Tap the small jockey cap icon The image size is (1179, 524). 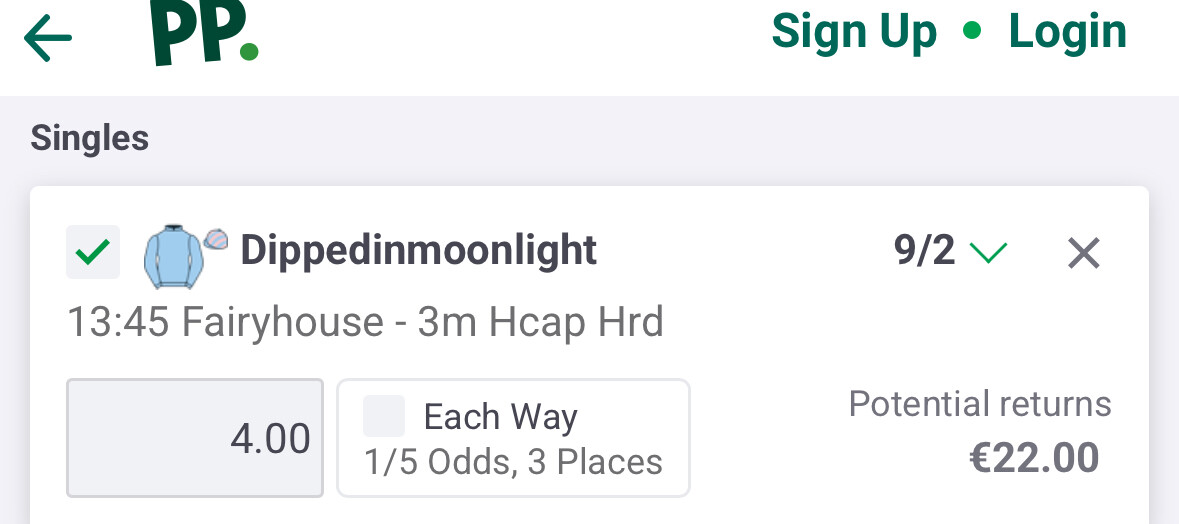(x=216, y=239)
